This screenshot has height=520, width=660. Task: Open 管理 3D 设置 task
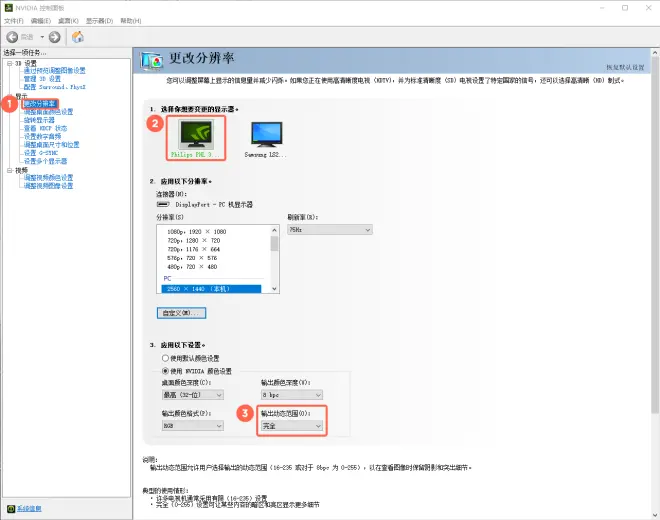click(x=42, y=79)
